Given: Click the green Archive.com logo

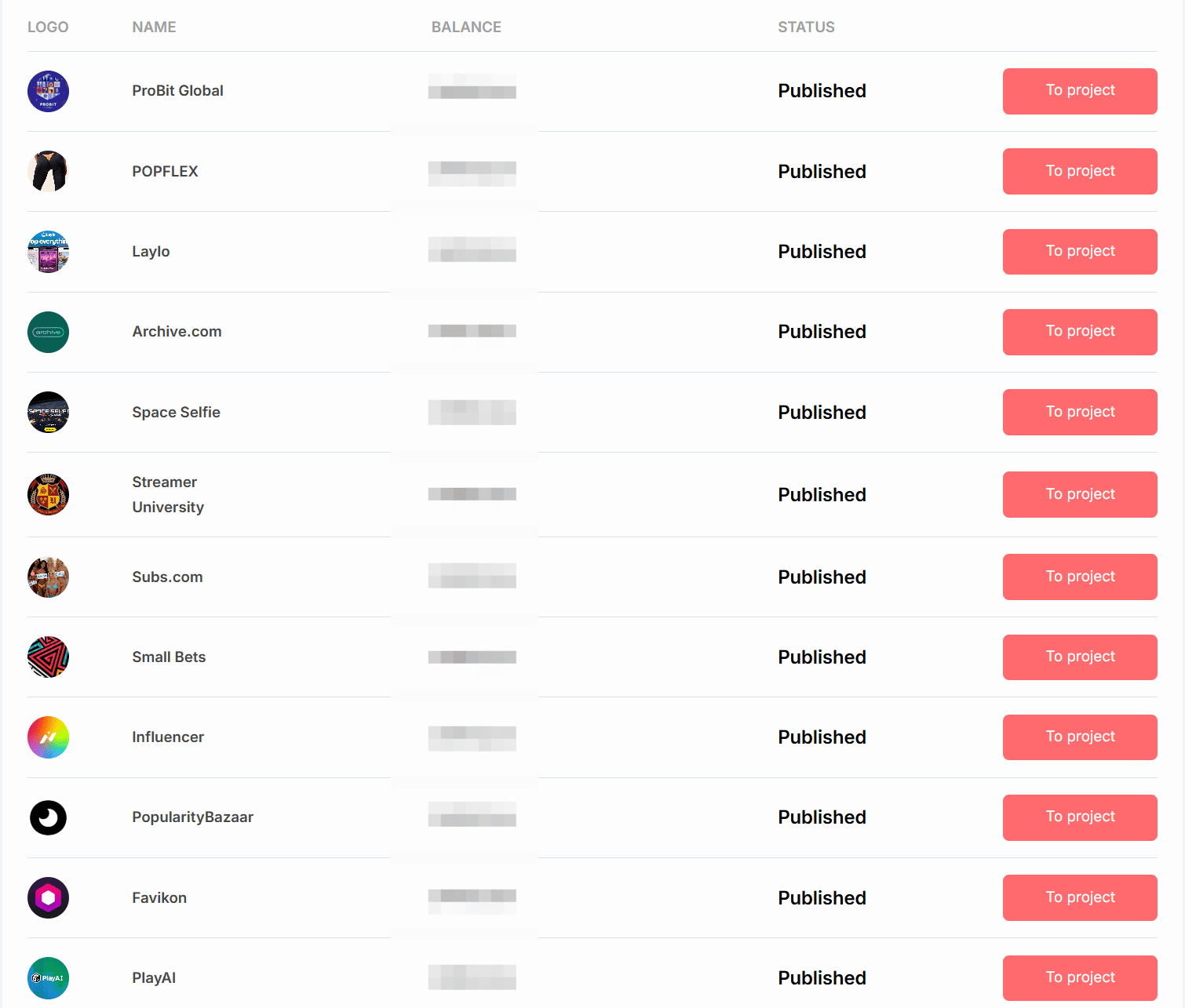Looking at the screenshot, I should [48, 332].
